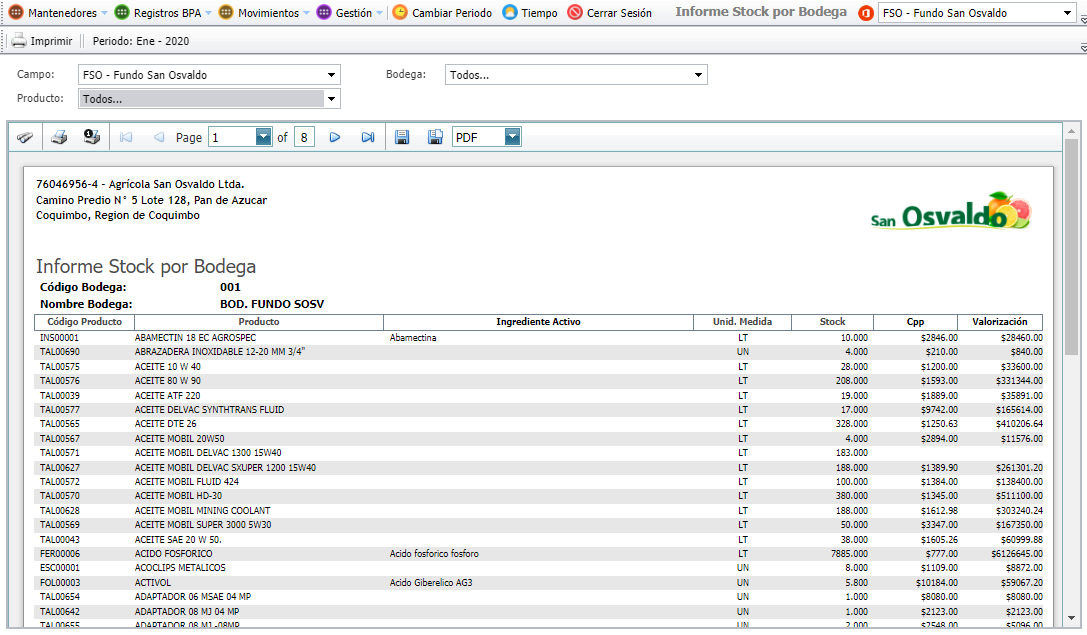Click the Mantenedores brown grid icon
The height and width of the screenshot is (635, 1087).
(16, 12)
